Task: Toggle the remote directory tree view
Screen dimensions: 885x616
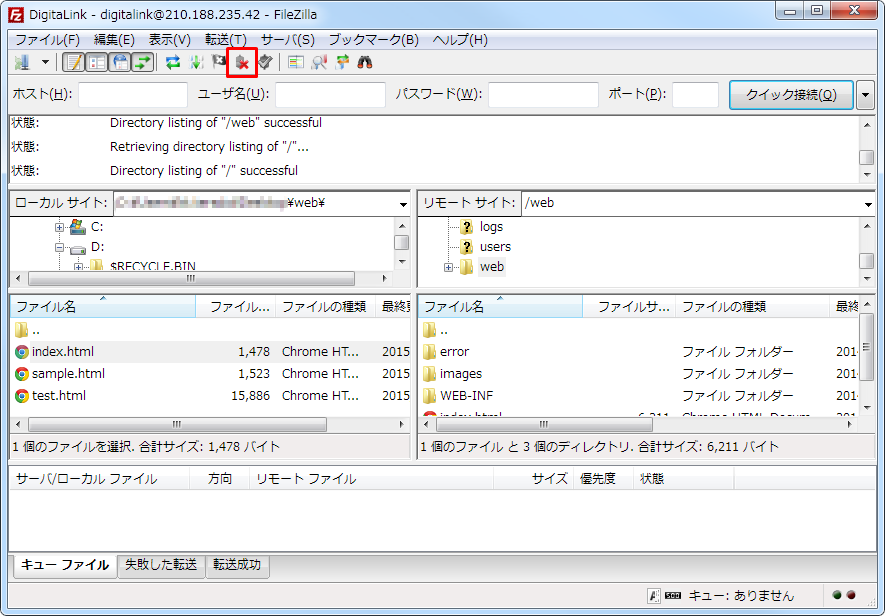Action: point(120,62)
